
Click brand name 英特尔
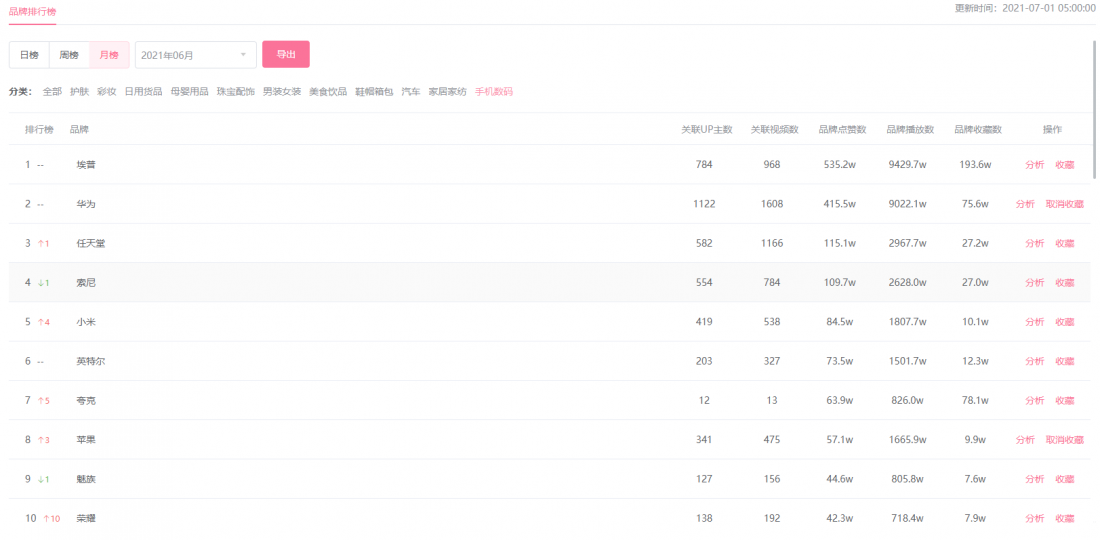point(90,361)
